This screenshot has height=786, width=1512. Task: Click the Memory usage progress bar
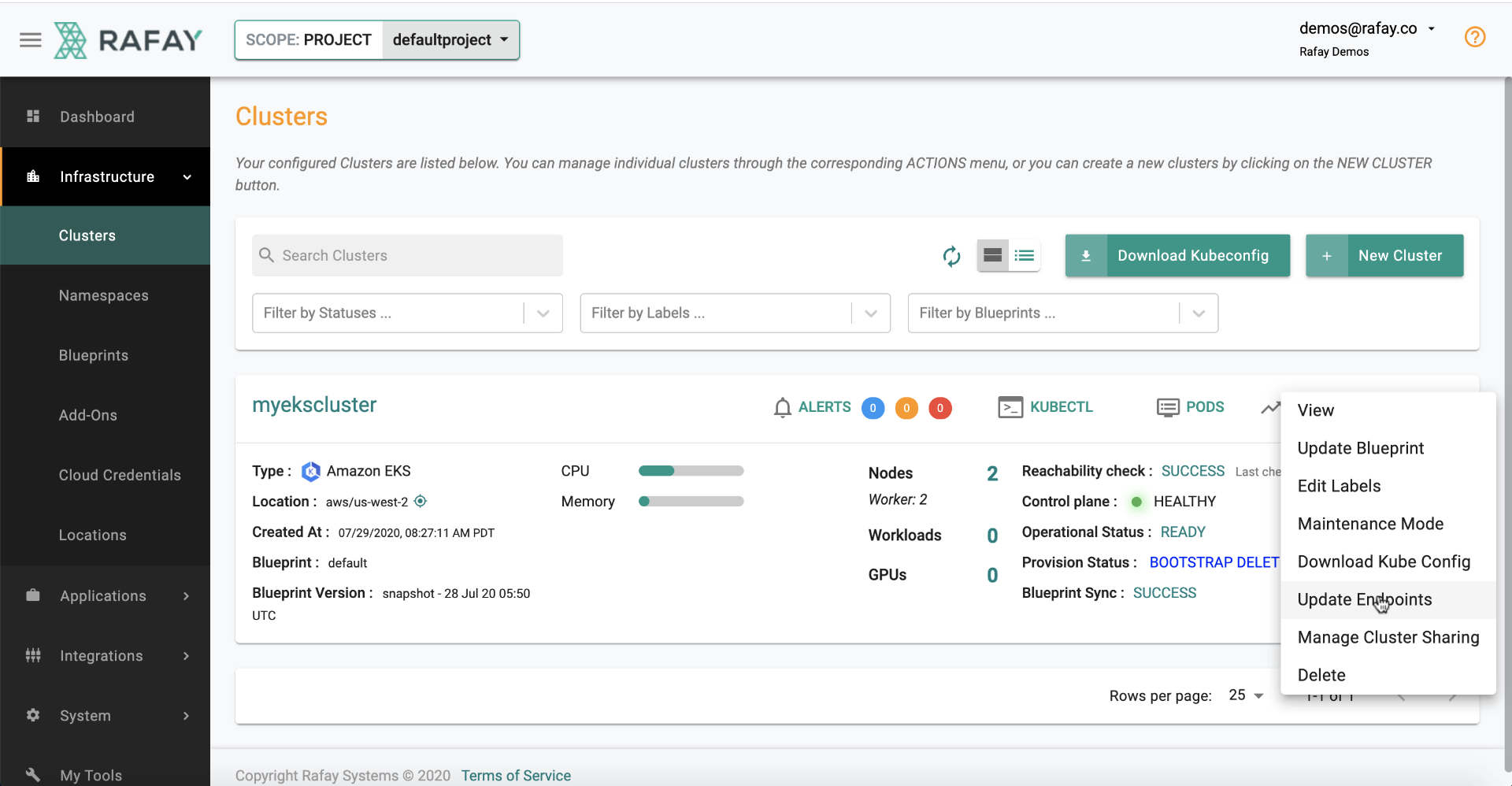pos(691,501)
